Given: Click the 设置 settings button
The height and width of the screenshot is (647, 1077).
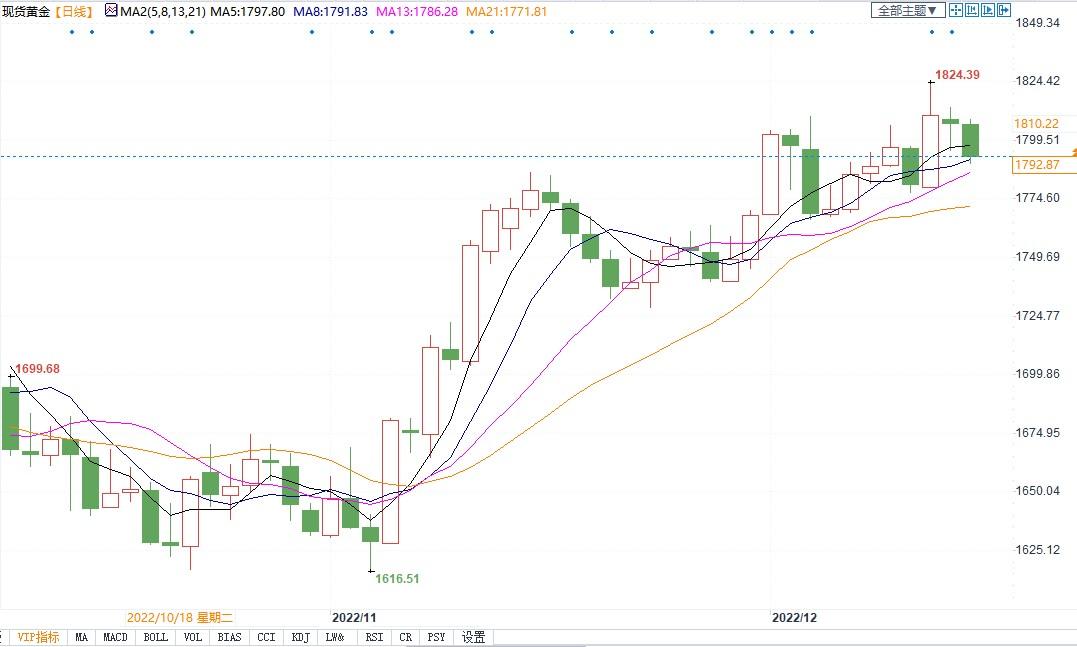Looking at the screenshot, I should click(x=474, y=637).
